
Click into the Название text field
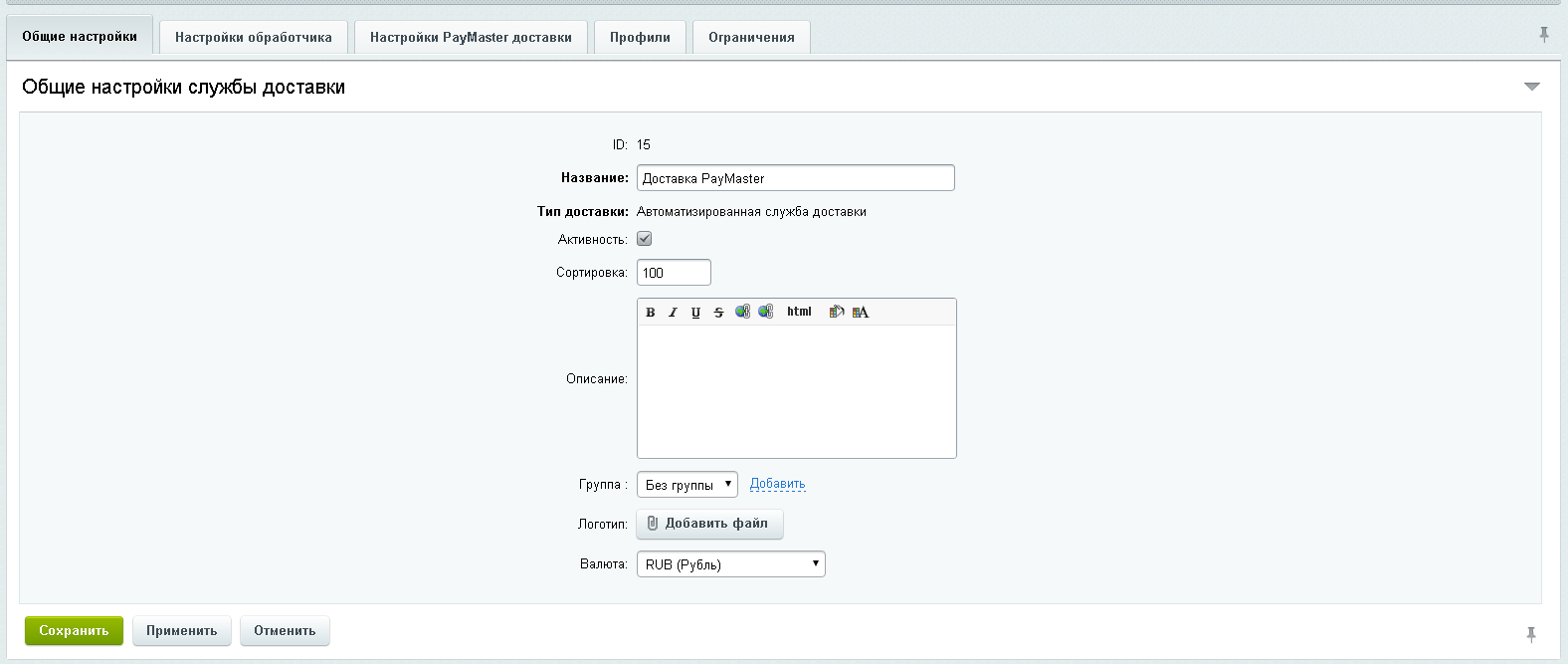tap(795, 178)
